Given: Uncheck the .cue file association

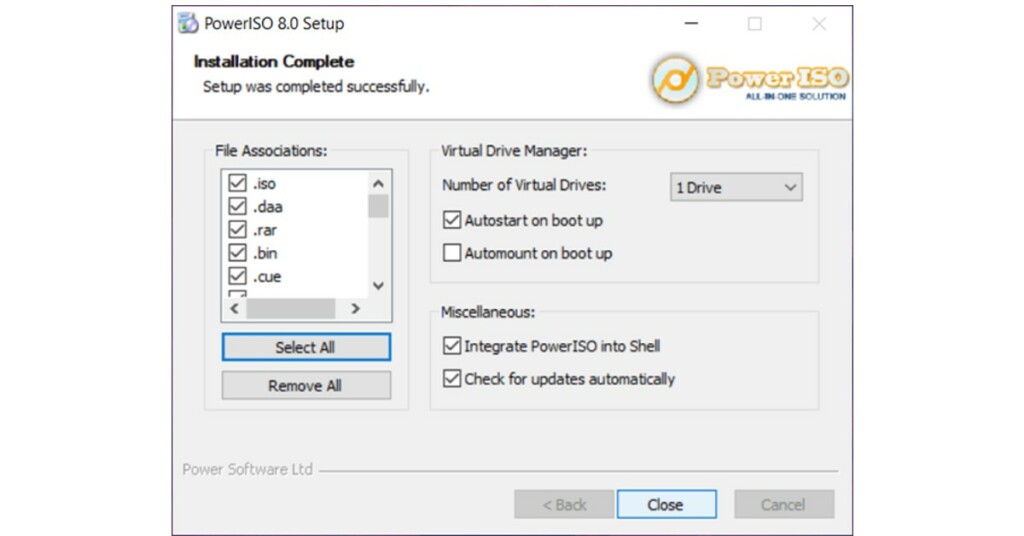Looking at the screenshot, I should (x=238, y=276).
